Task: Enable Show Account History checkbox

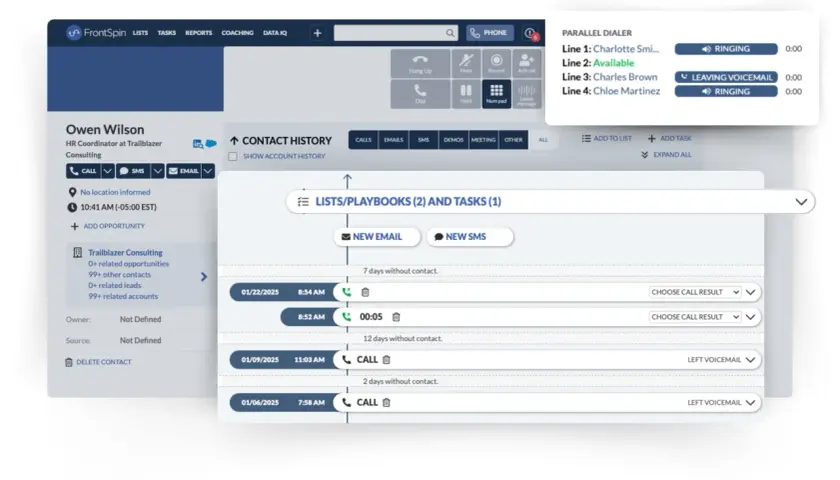Action: pyautogui.click(x=232, y=156)
